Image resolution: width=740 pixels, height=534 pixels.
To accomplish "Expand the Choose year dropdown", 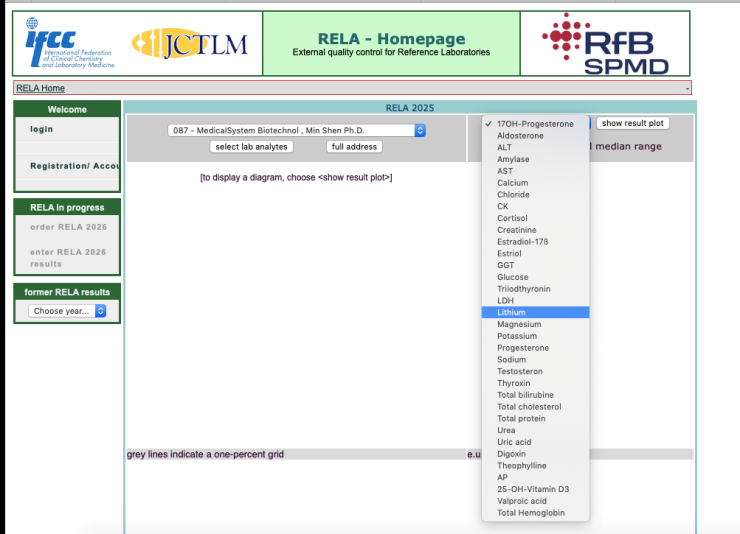I will click(68, 311).
